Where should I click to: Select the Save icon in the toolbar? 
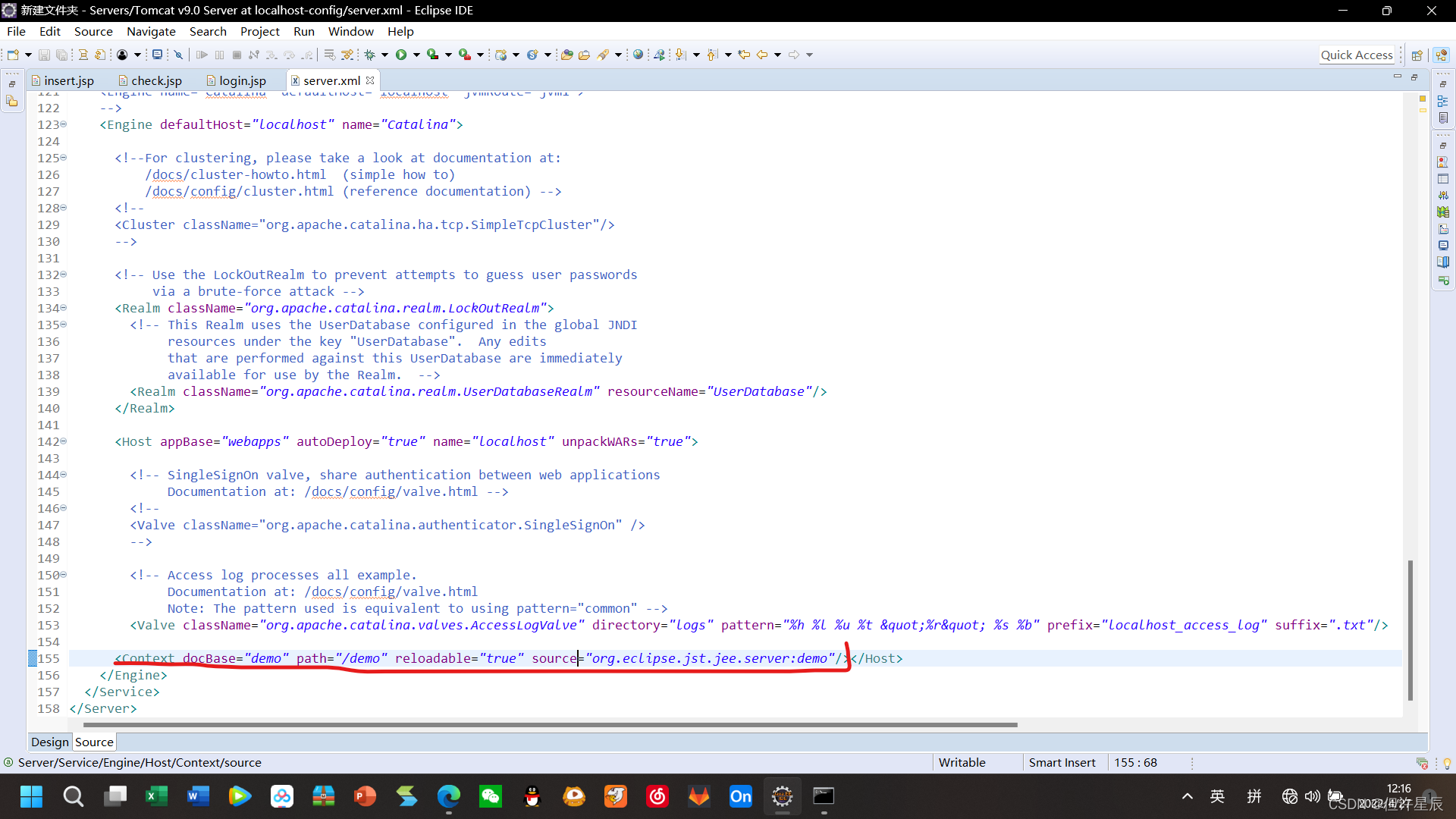(44, 55)
